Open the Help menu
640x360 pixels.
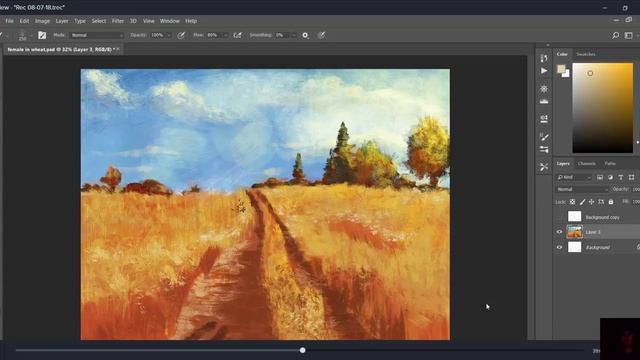pyautogui.click(x=191, y=21)
